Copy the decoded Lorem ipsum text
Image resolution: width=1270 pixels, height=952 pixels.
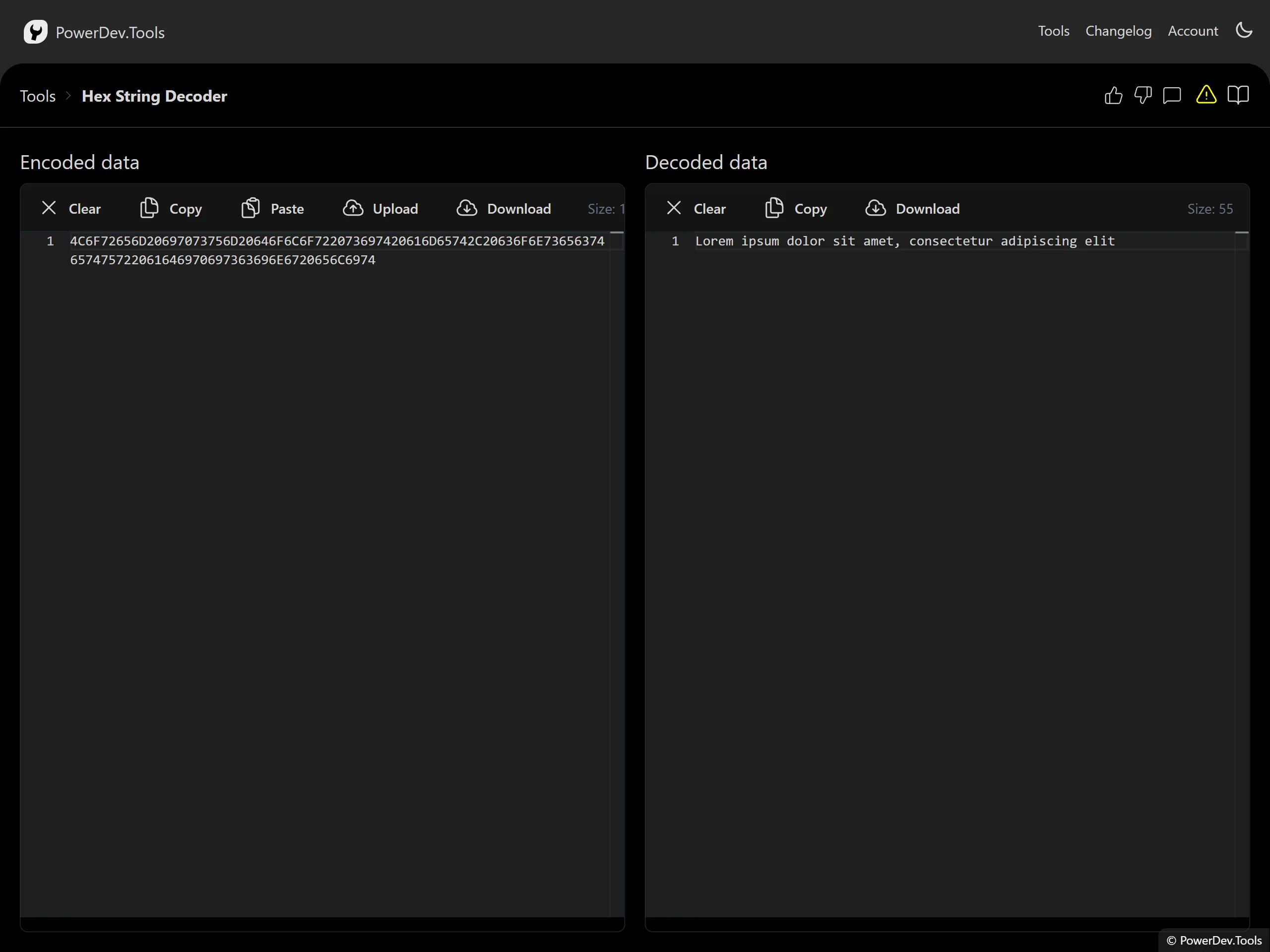796,208
